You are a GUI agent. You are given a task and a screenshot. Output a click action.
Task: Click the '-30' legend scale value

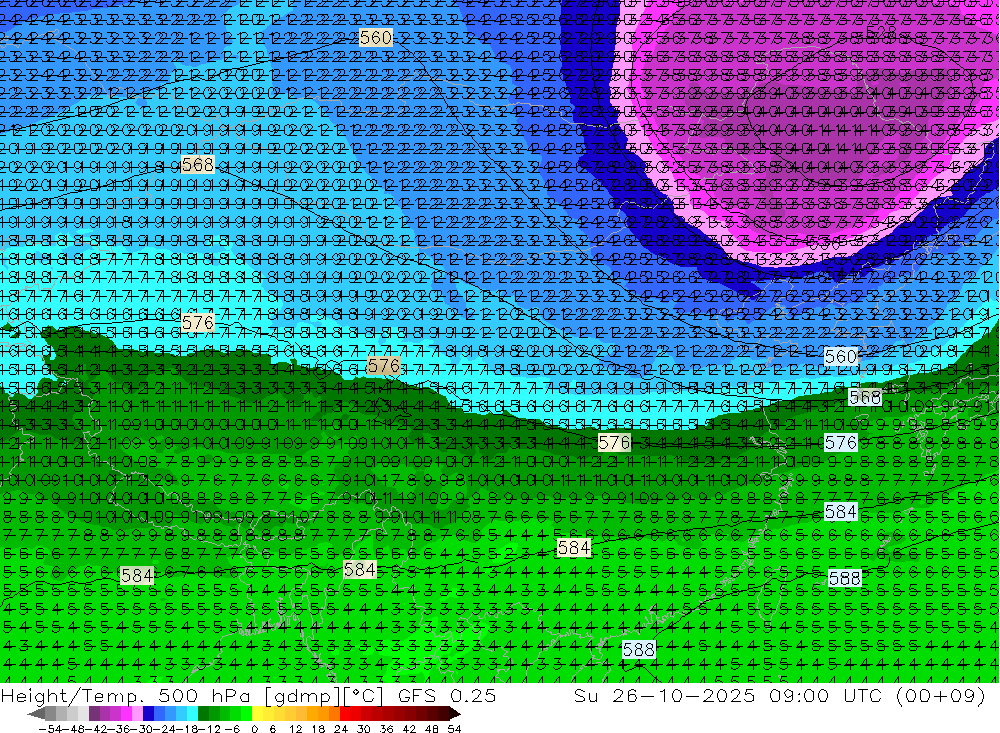(x=144, y=729)
